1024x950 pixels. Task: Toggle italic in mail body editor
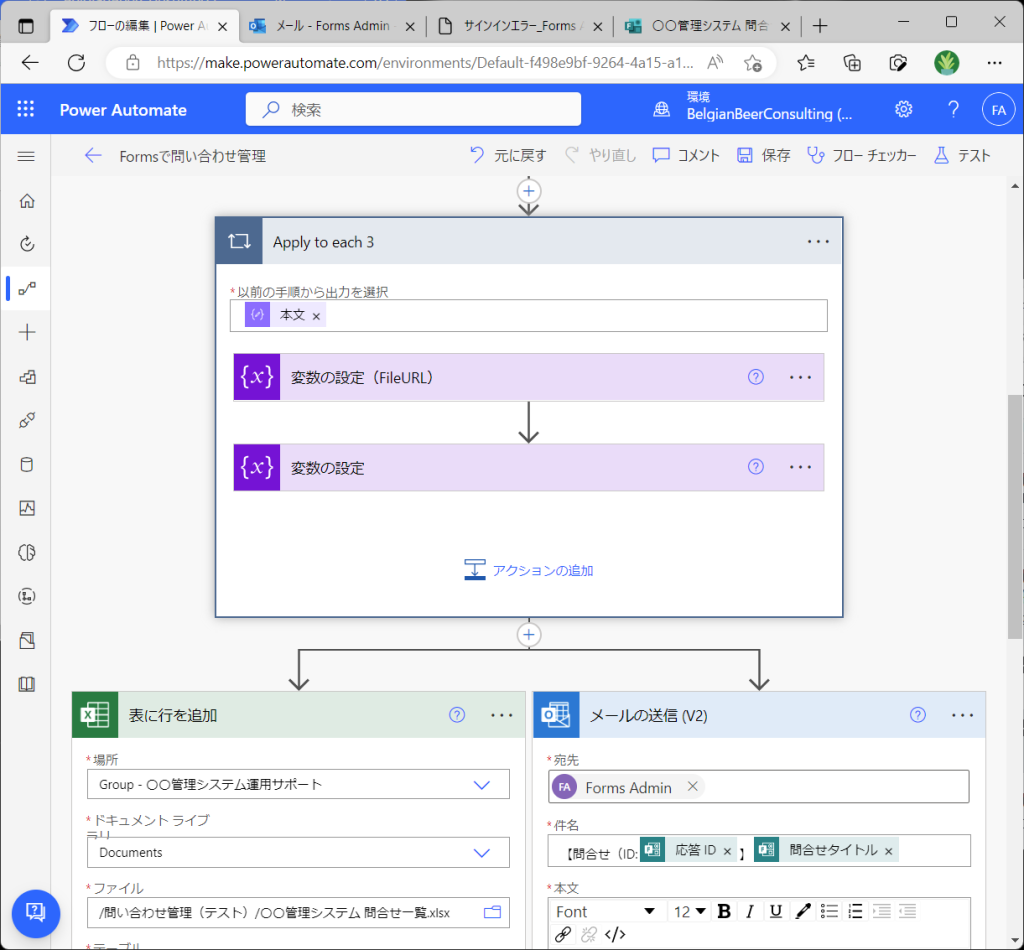pyautogui.click(x=750, y=911)
